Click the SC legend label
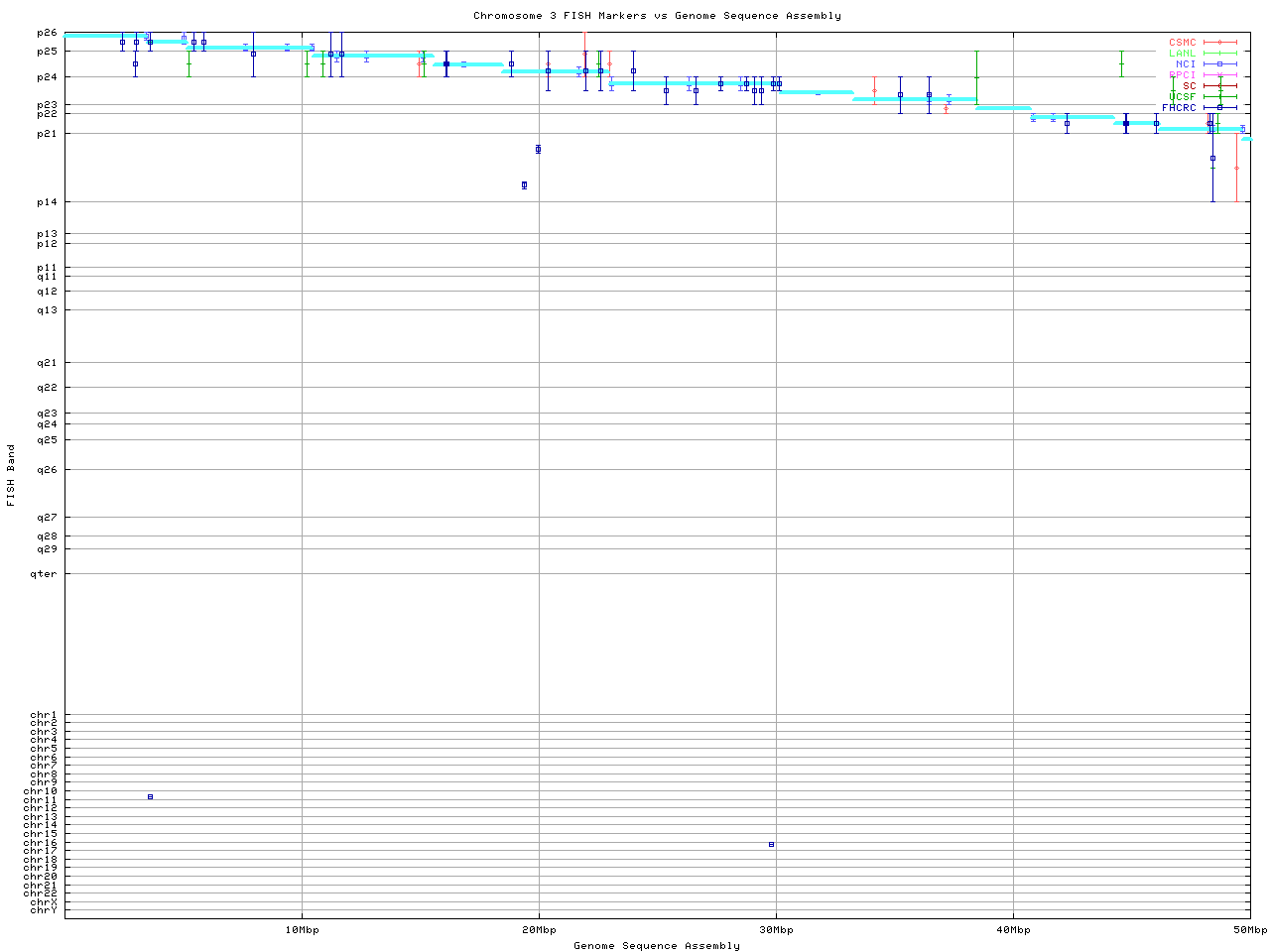 1189,85
